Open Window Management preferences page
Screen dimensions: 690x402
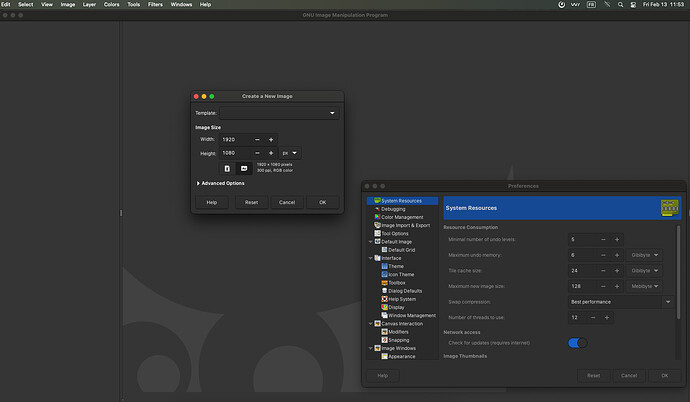click(x=411, y=315)
